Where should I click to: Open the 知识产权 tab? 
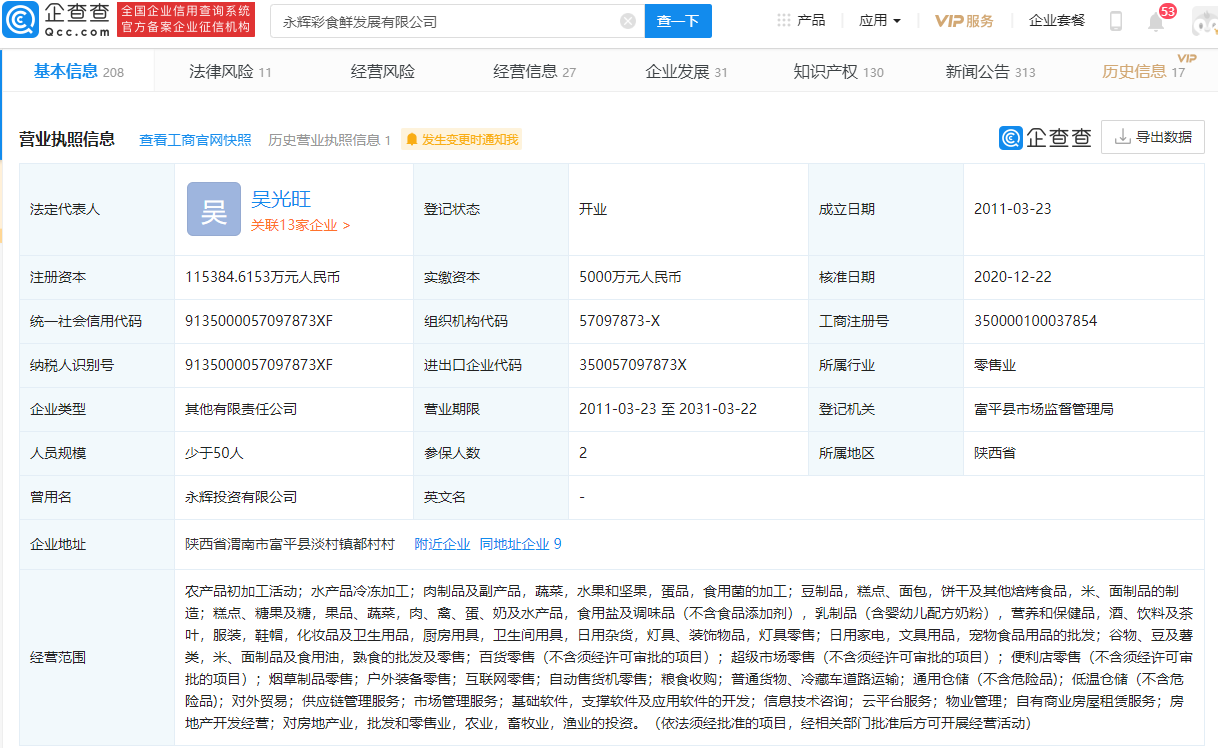pyautogui.click(x=838, y=72)
